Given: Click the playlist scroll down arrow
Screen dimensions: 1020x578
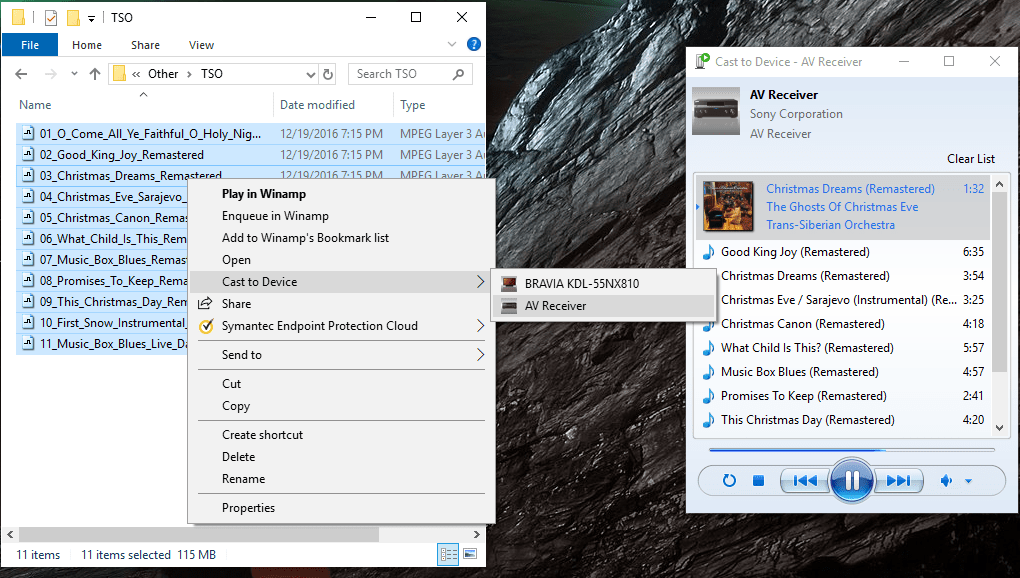Looking at the screenshot, I should click(1000, 428).
